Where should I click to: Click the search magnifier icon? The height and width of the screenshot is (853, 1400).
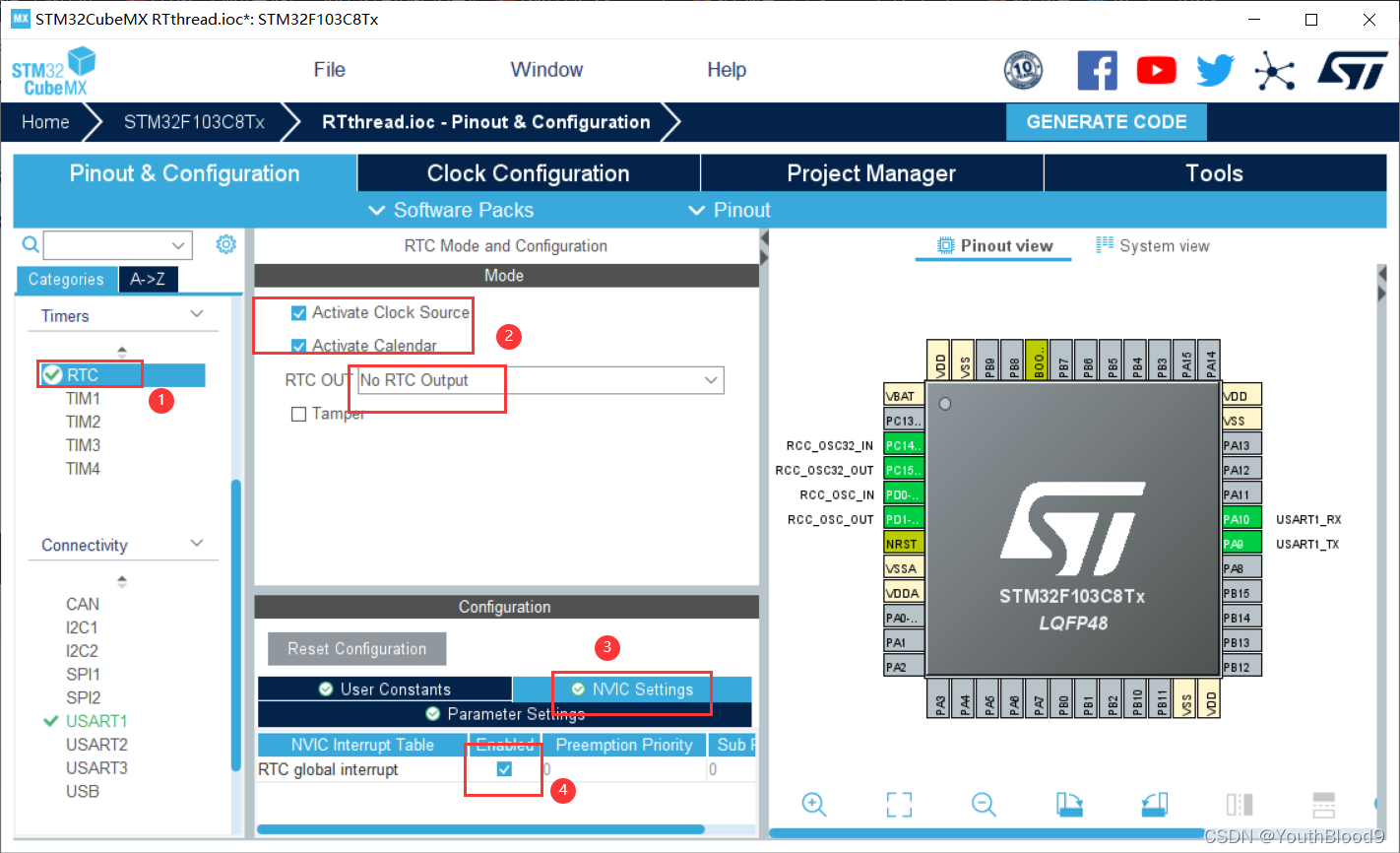click(x=31, y=244)
